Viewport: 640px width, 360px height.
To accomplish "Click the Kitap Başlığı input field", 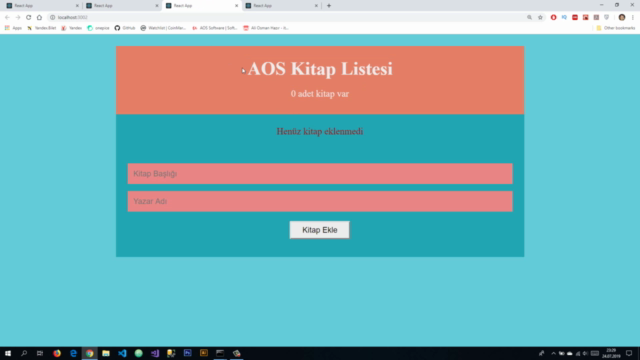I will click(x=320, y=173).
